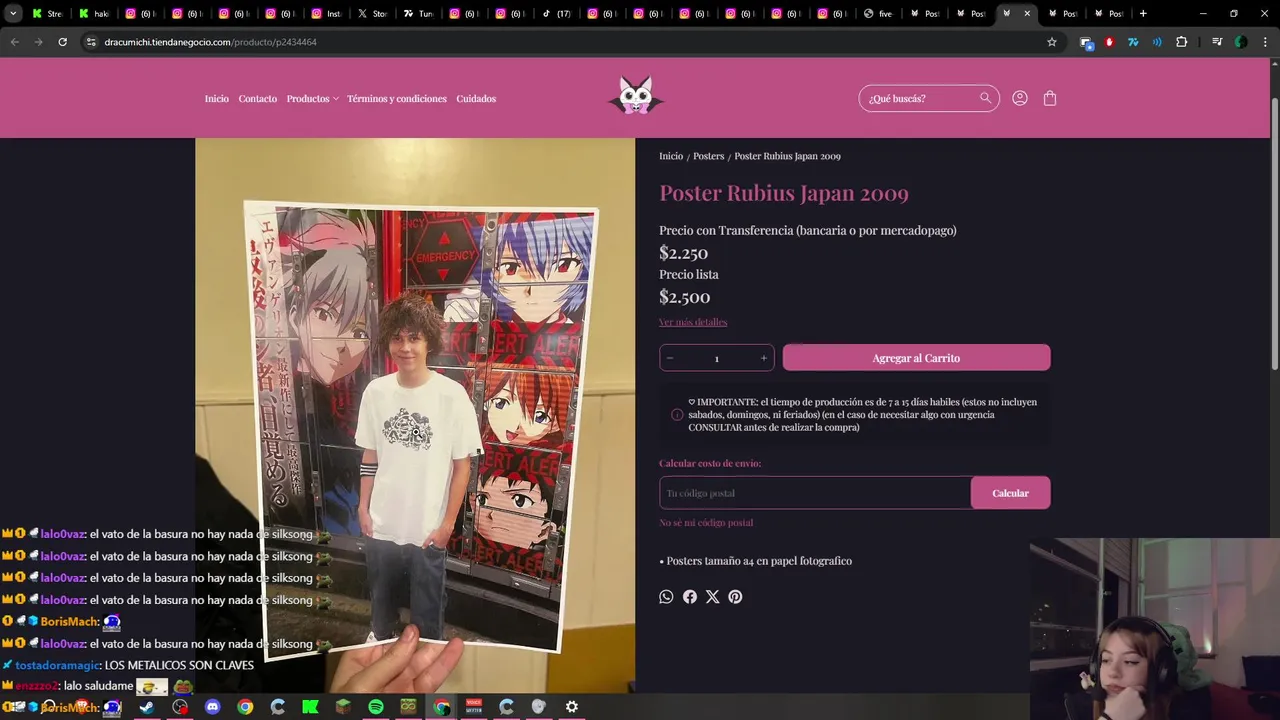Open Kick app from the taskbar
The width and height of the screenshot is (1280, 720).
tap(310, 707)
